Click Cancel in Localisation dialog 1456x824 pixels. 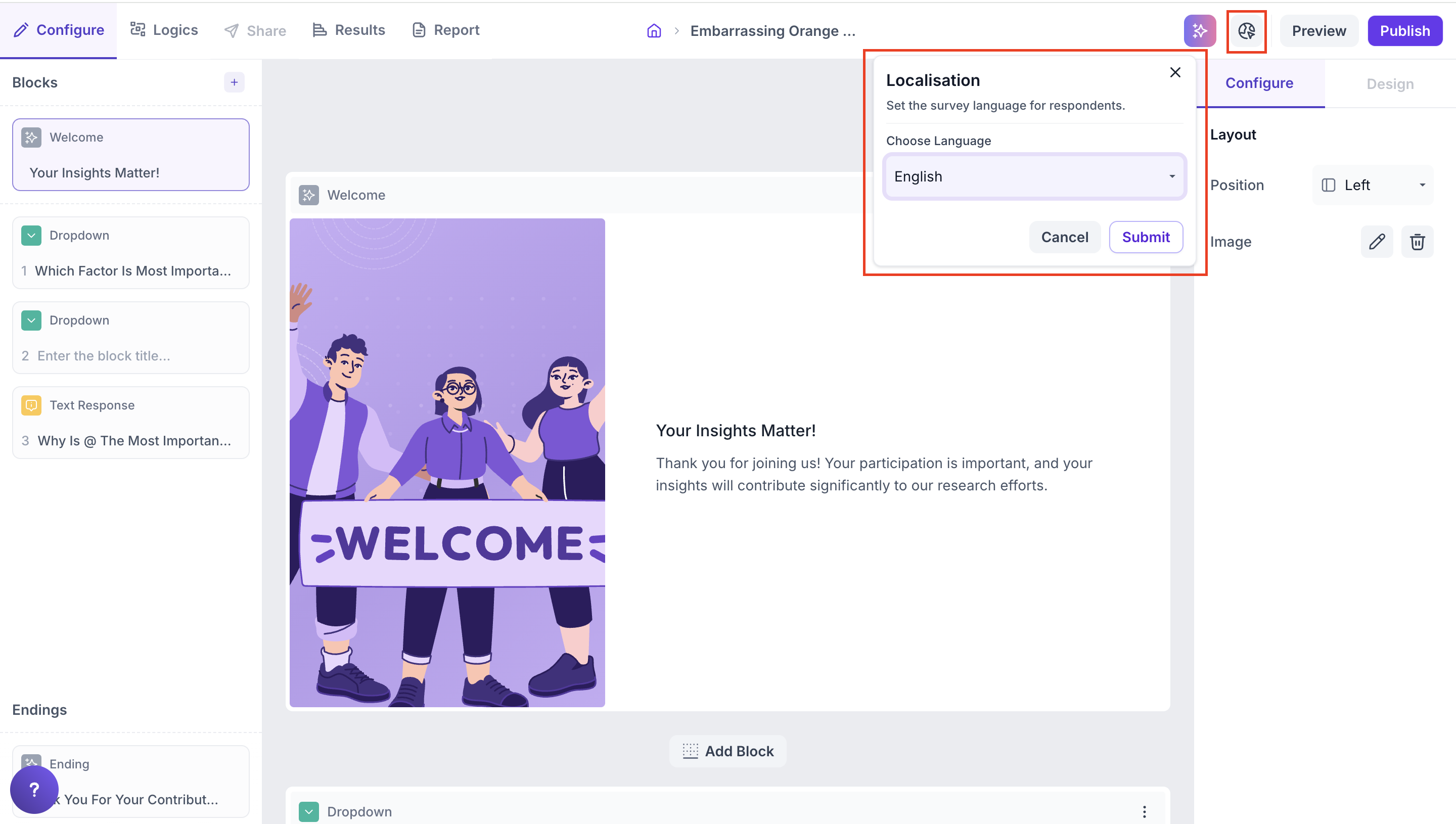1064,237
